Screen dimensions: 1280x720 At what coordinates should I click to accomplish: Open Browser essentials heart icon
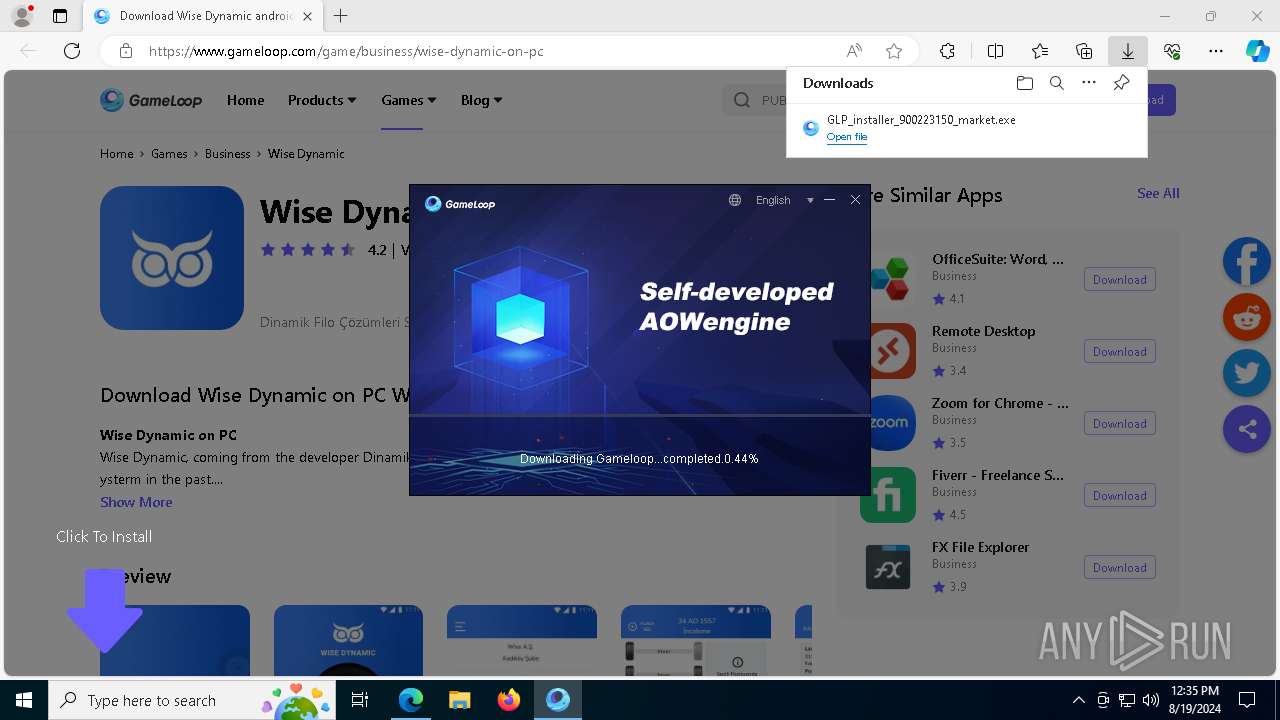pos(1172,51)
